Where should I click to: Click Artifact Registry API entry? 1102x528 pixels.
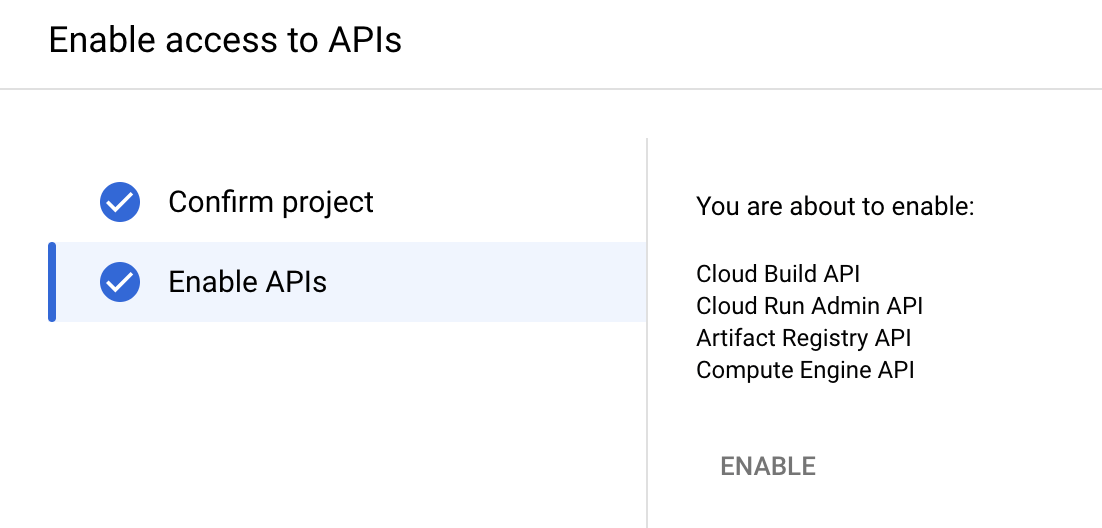click(x=803, y=337)
